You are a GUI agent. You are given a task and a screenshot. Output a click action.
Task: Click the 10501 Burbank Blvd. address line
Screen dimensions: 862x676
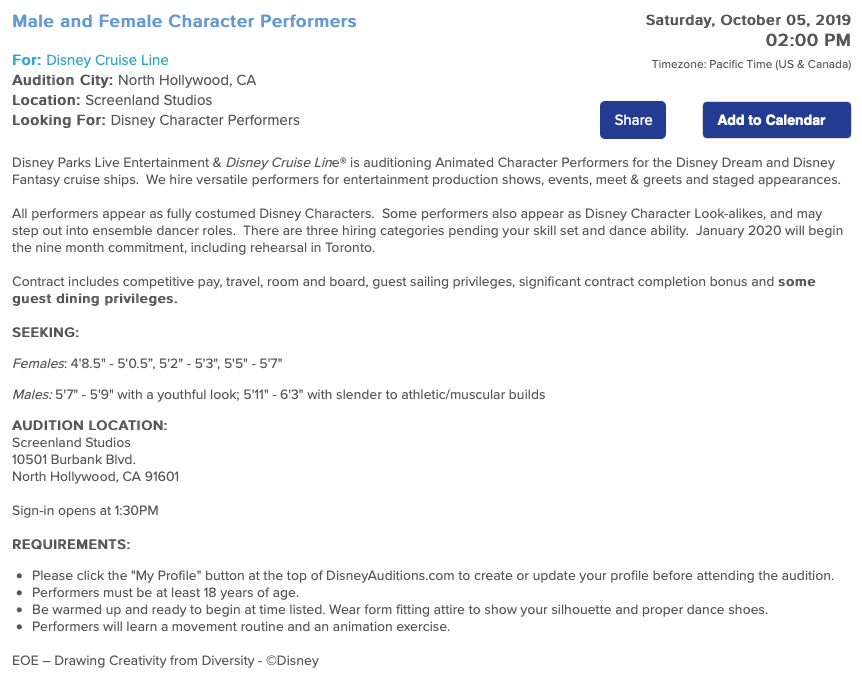point(74,459)
